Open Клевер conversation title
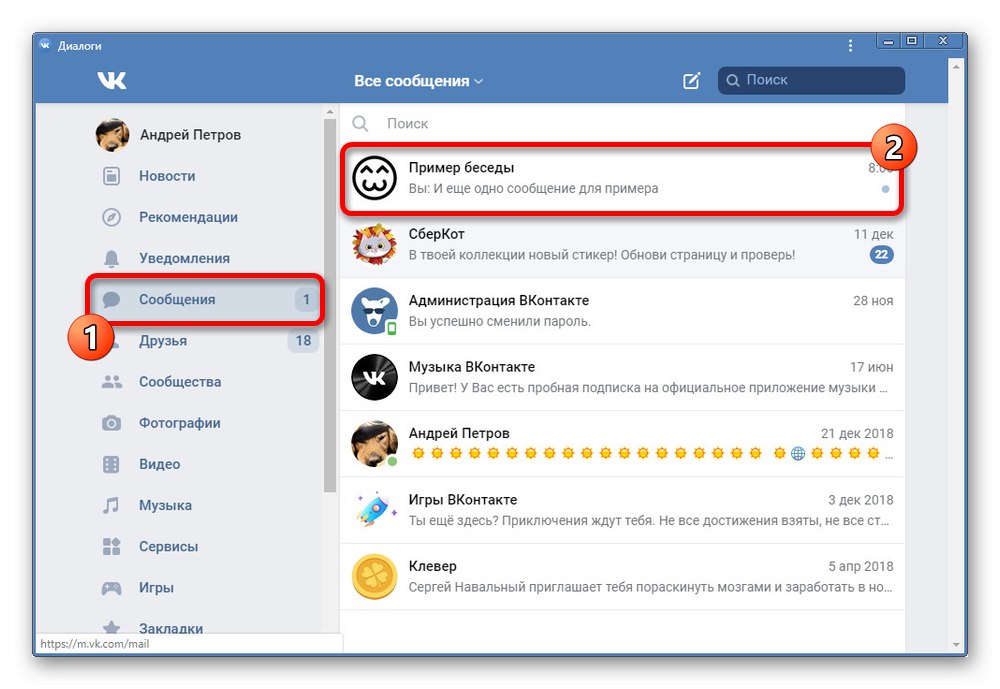1000x689 pixels. (432, 566)
